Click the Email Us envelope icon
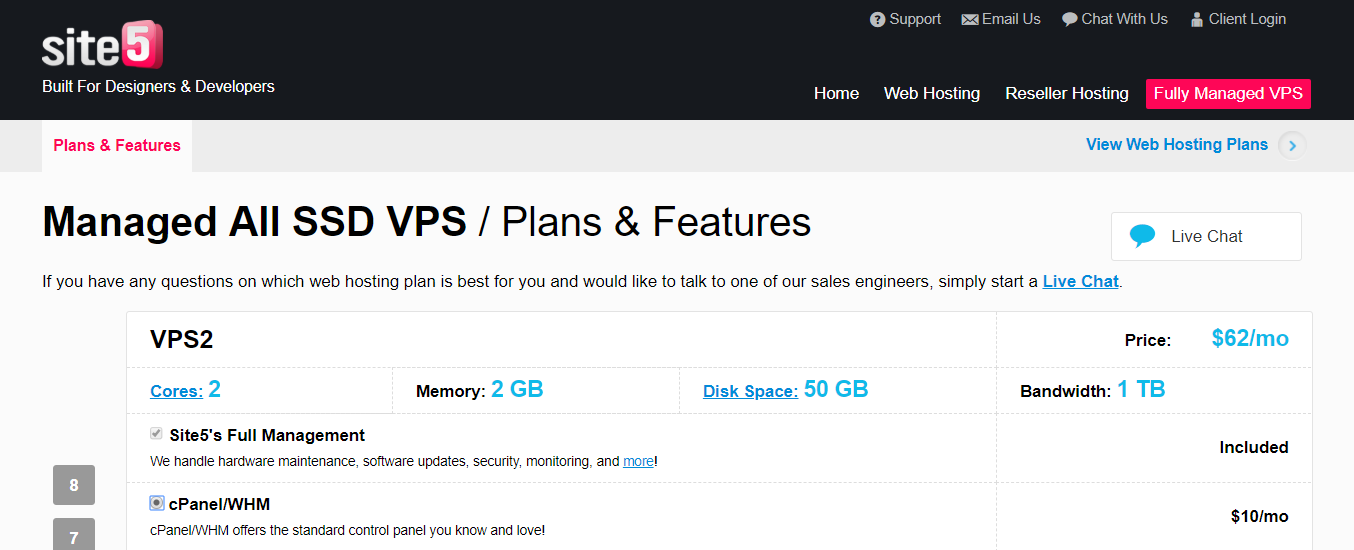This screenshot has width=1354, height=550. (x=970, y=19)
